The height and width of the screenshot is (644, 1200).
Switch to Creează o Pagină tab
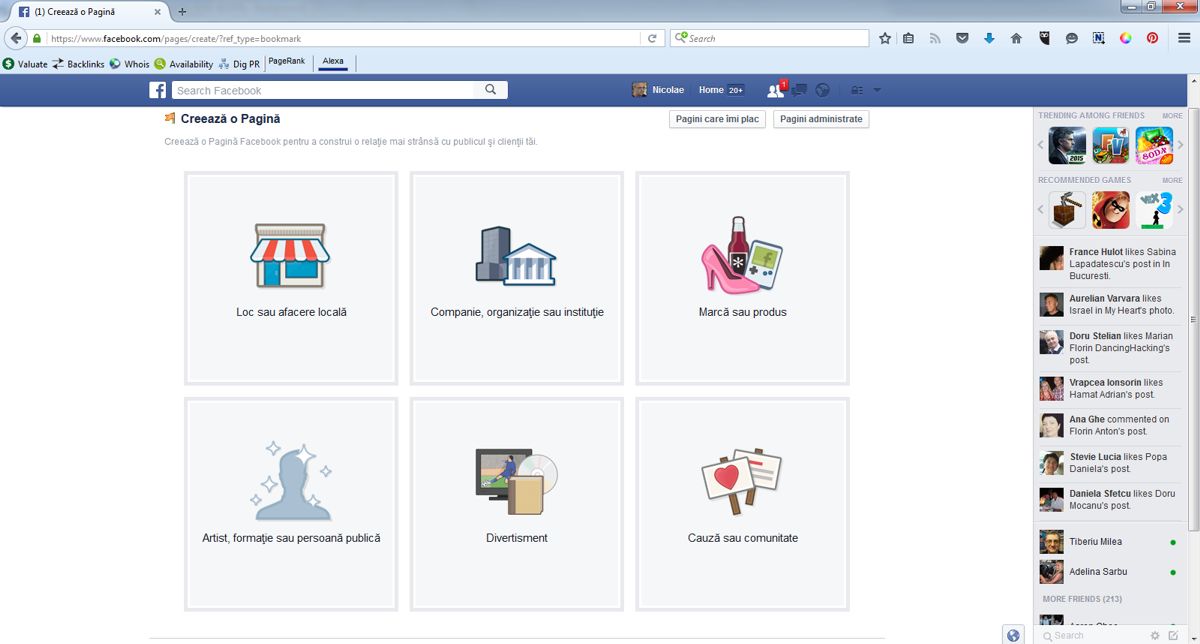[x=88, y=11]
